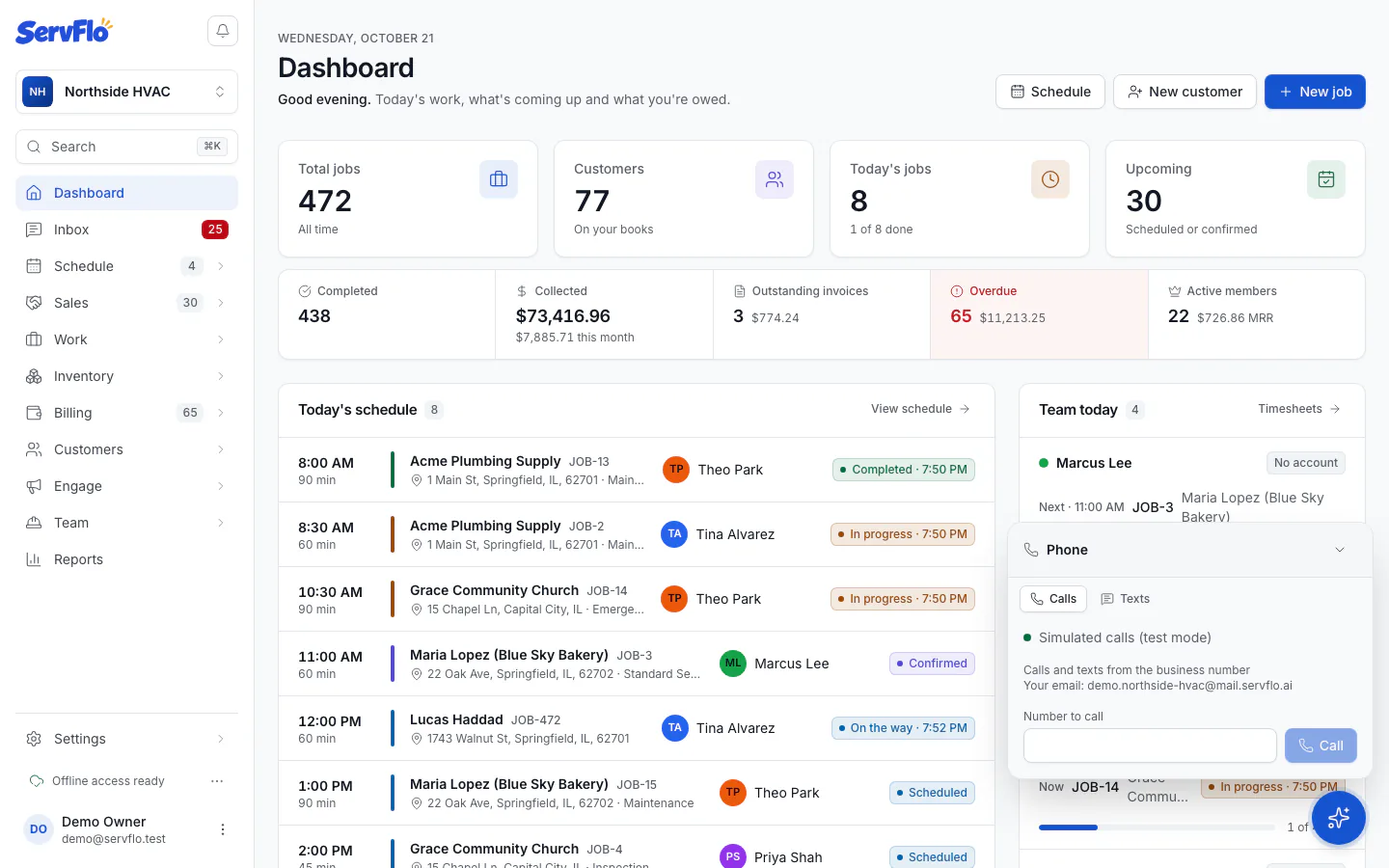1389x868 pixels.
Task: Click Marcus Lee avatar on JOB-3
Action: [733, 664]
